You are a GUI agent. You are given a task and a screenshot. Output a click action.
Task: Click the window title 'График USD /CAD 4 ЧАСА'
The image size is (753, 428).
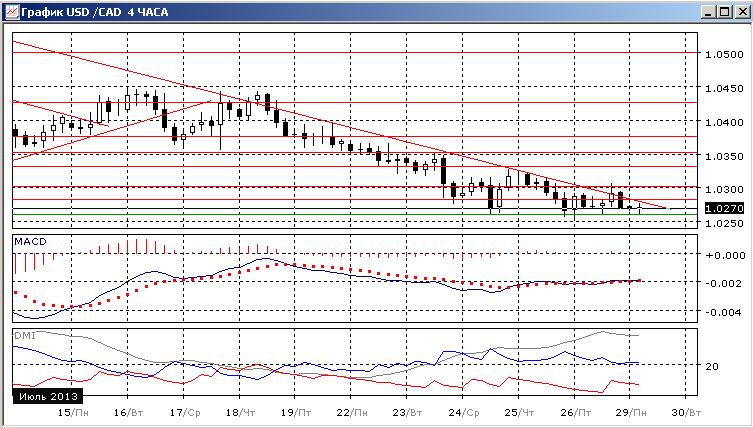click(x=95, y=12)
